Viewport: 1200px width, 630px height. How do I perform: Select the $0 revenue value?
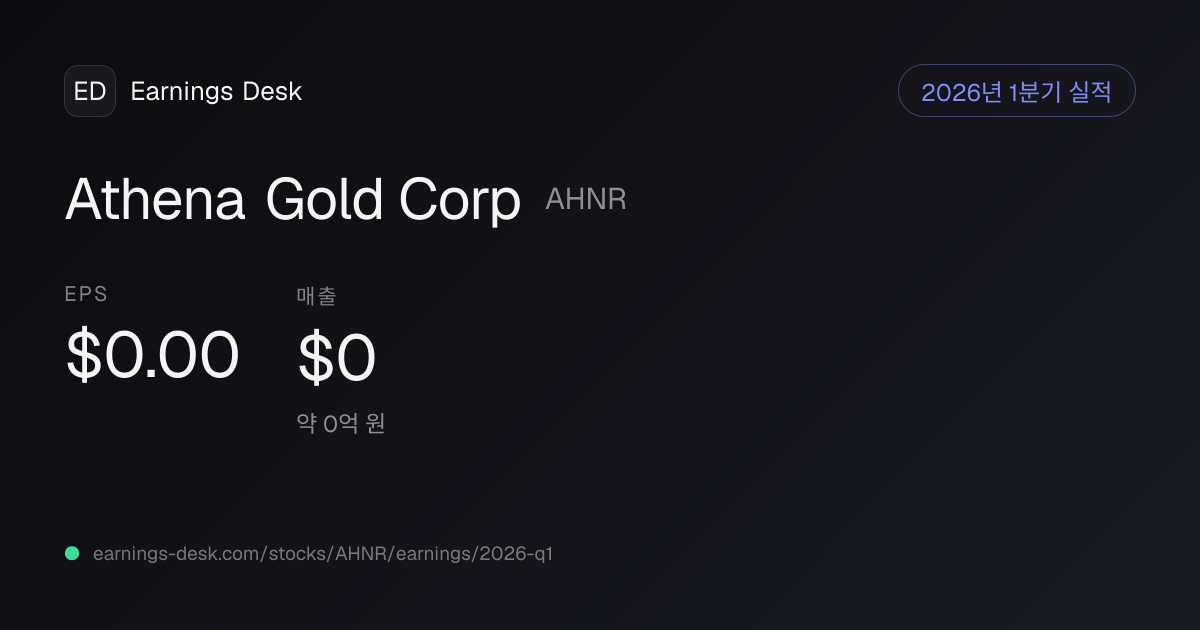click(337, 359)
